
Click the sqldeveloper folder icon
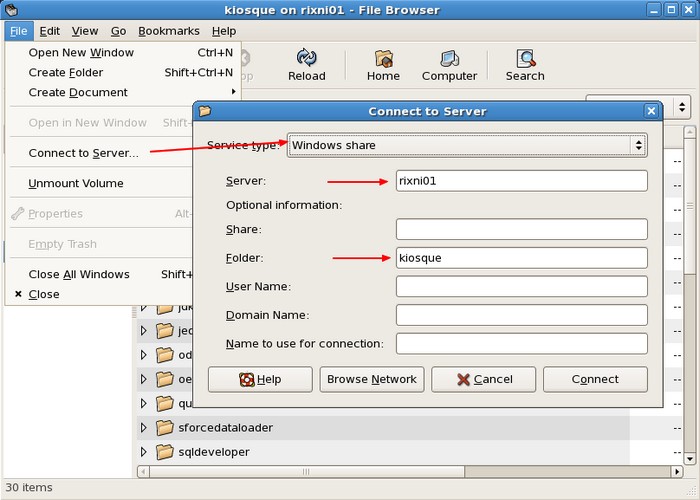click(x=165, y=452)
